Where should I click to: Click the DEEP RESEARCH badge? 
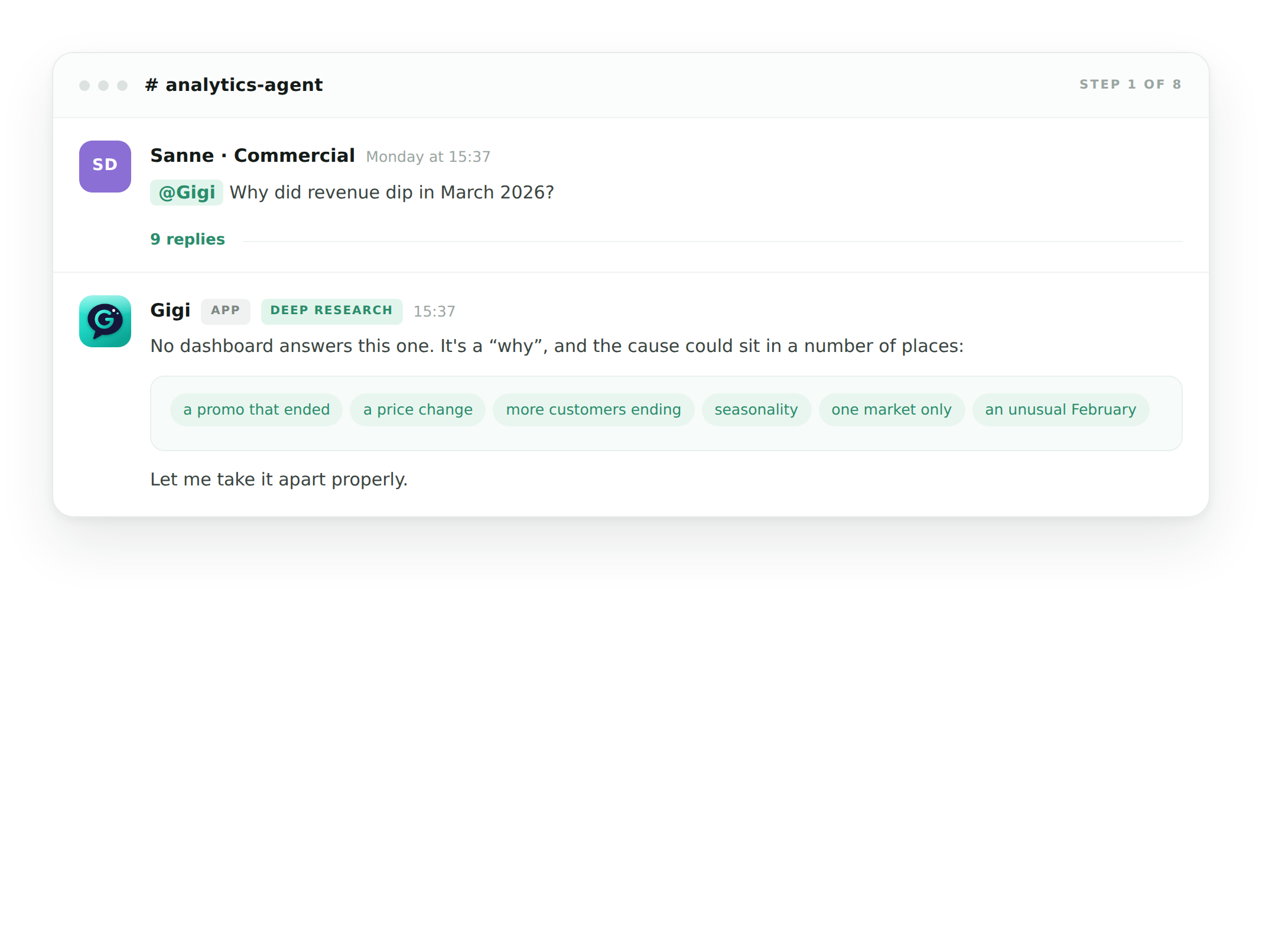[x=331, y=311]
